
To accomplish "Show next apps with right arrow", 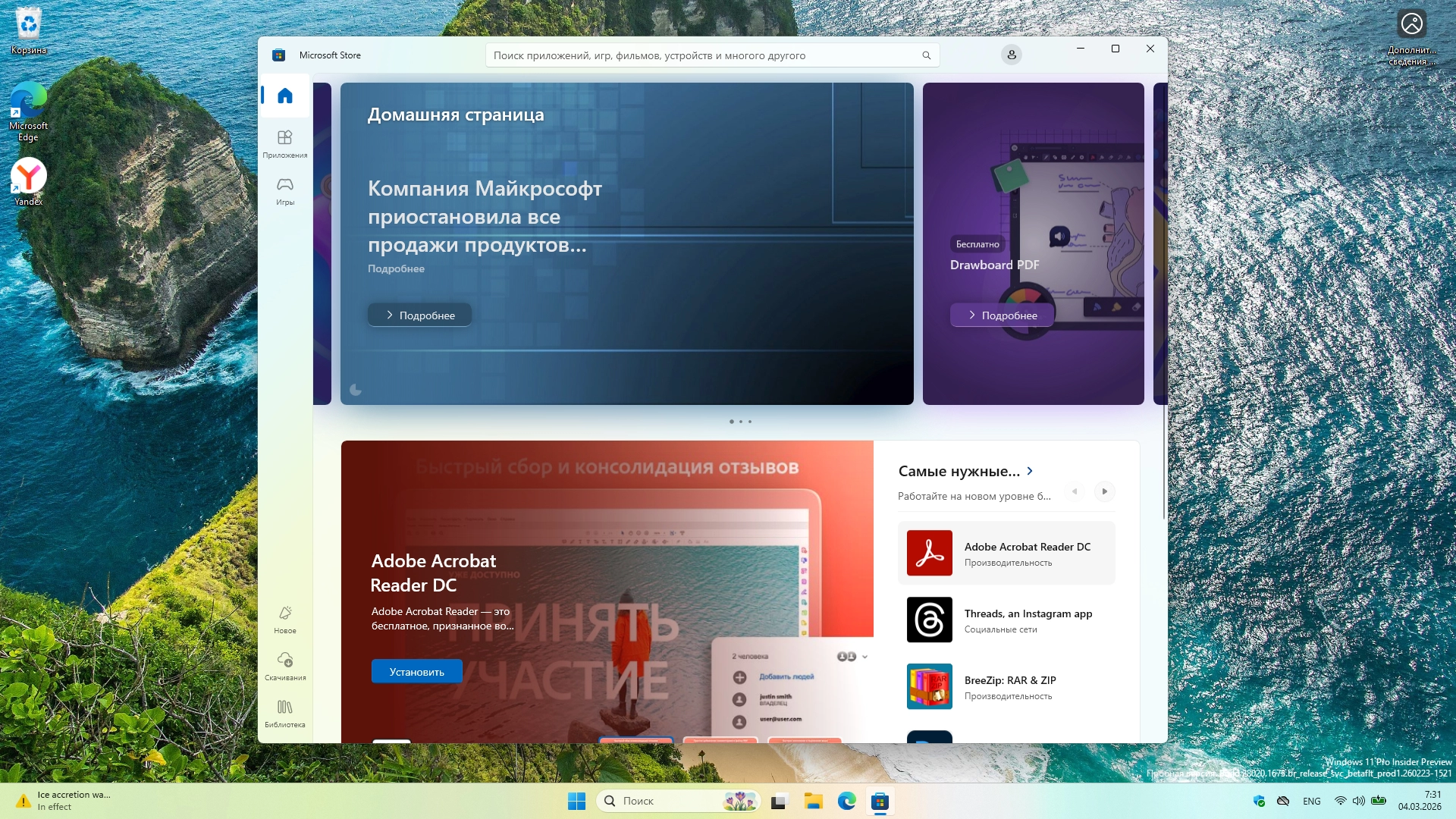I will tap(1104, 491).
